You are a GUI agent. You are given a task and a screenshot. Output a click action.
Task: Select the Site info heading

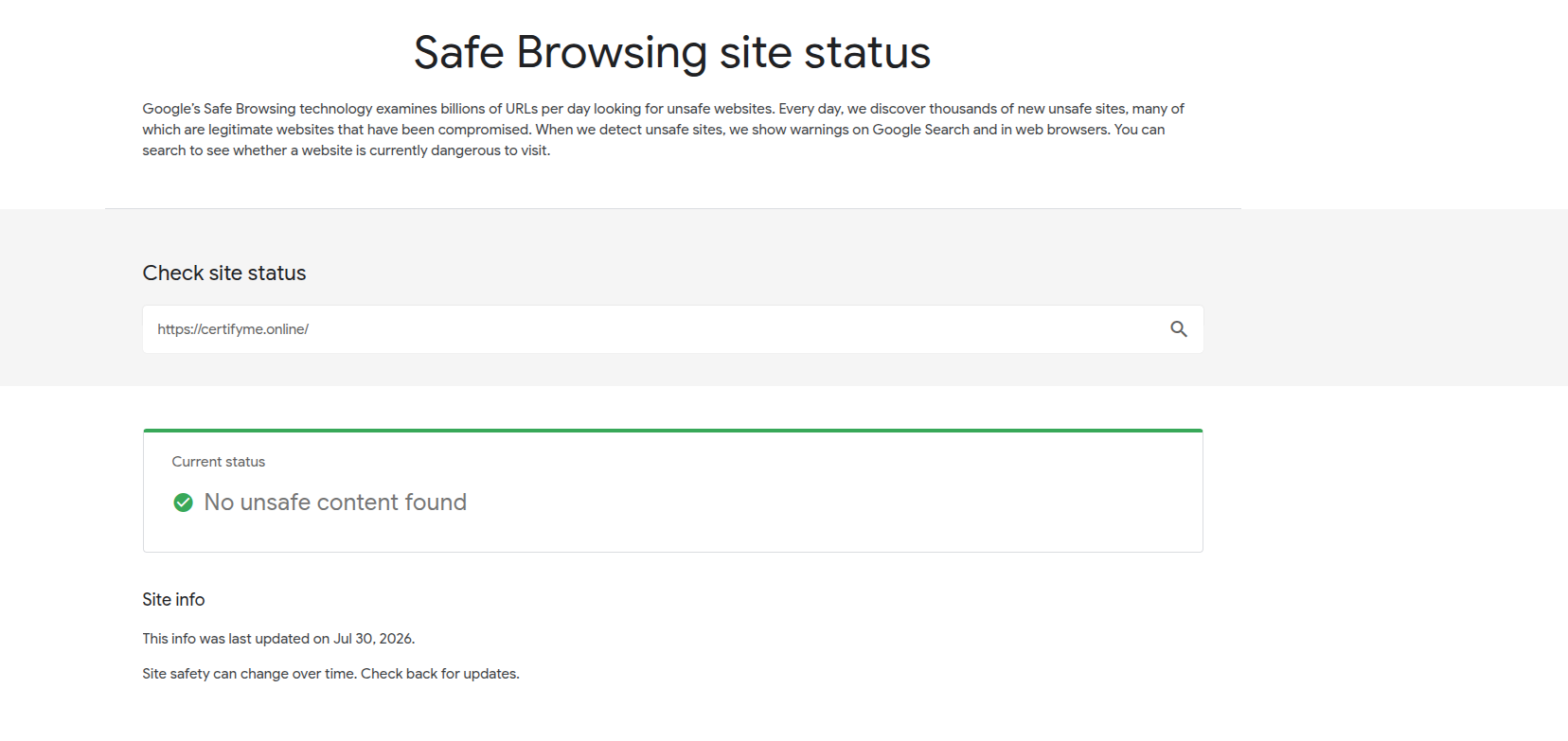pos(173,600)
